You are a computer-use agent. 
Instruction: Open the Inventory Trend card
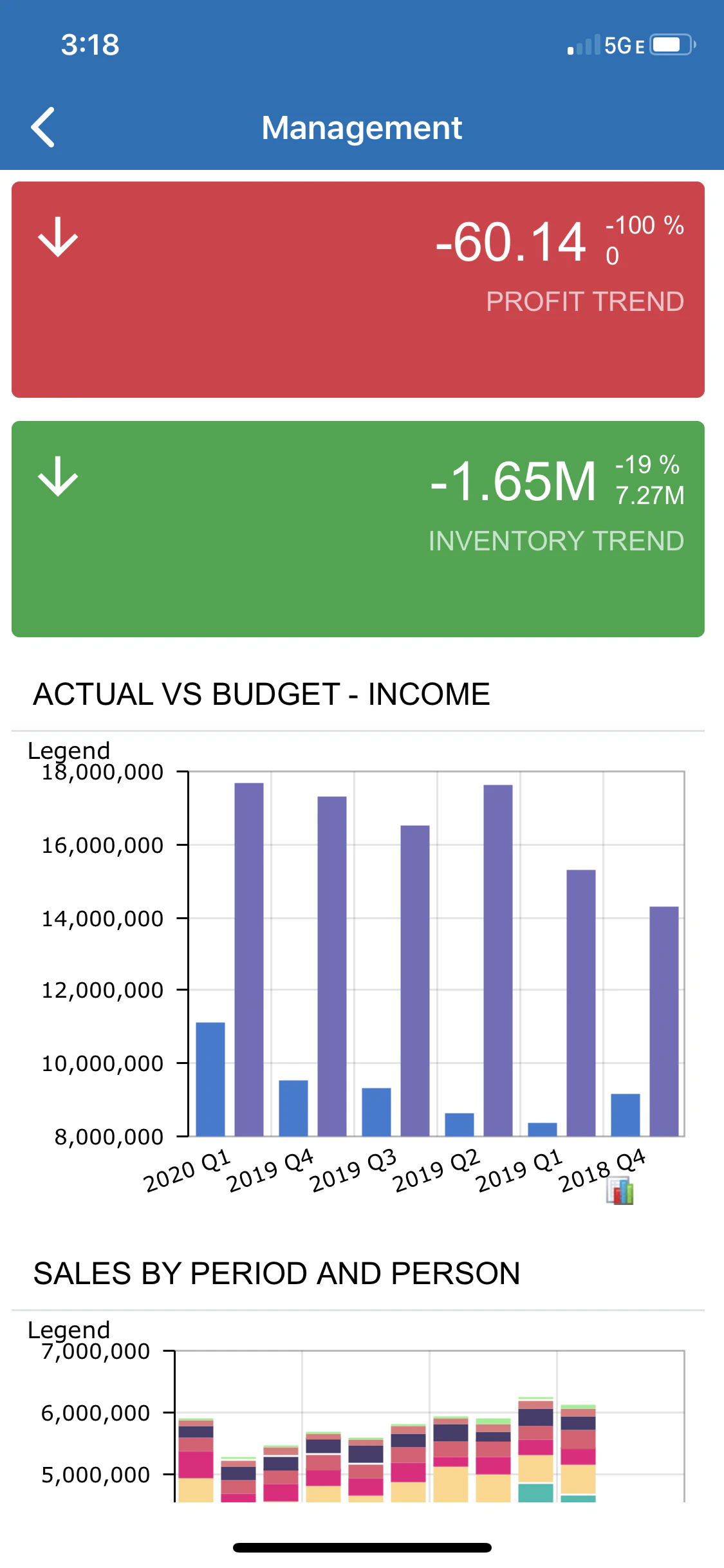point(358,529)
